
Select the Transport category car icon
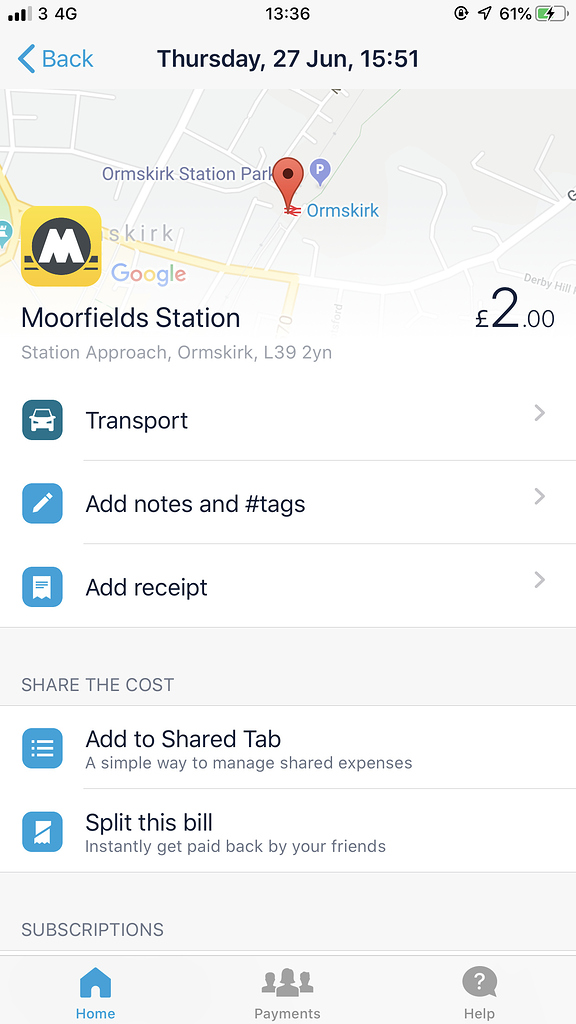(41, 420)
